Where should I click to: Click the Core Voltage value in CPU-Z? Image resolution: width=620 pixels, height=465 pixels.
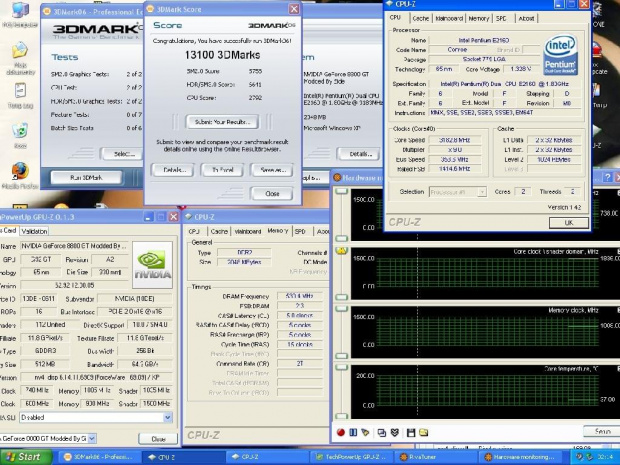521,69
